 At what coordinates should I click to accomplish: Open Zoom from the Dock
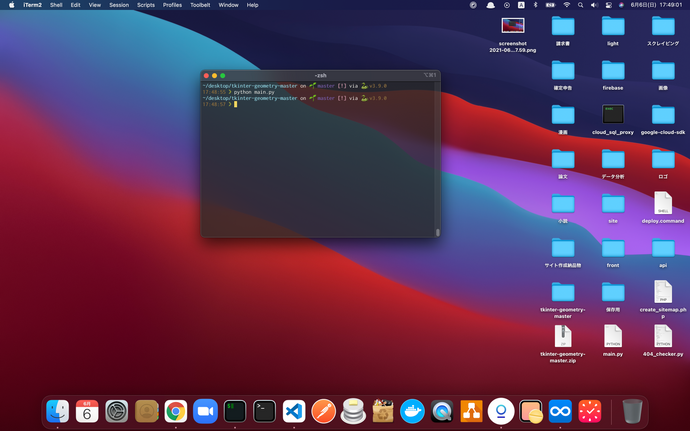point(206,411)
